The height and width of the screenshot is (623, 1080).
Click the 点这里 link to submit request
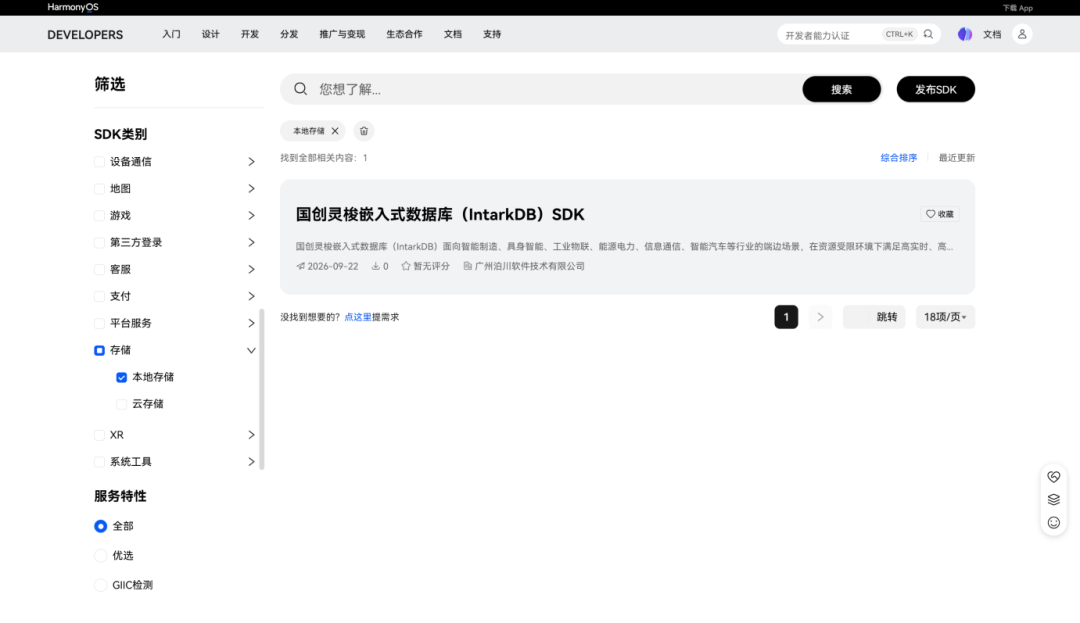point(357,317)
